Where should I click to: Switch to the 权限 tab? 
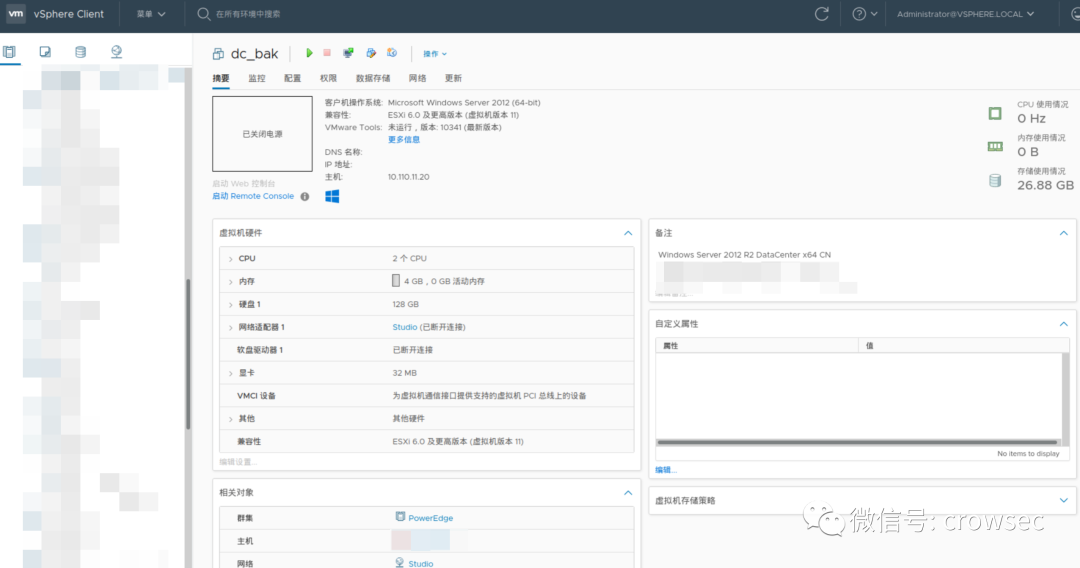(x=329, y=78)
